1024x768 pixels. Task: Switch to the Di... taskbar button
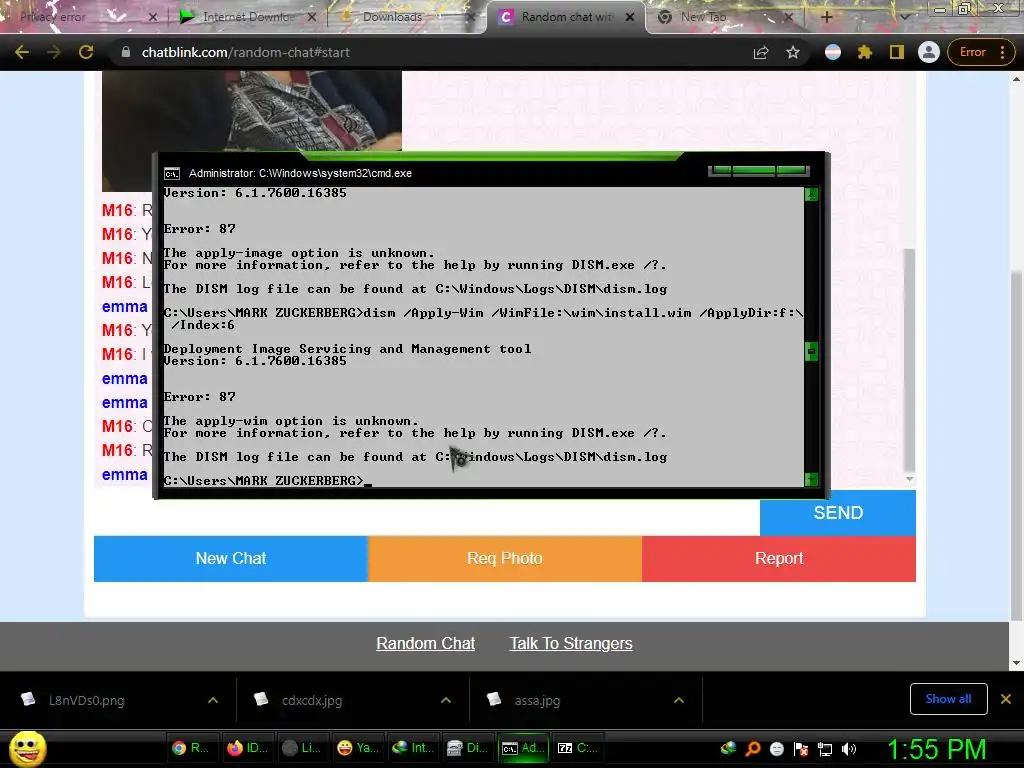click(468, 748)
